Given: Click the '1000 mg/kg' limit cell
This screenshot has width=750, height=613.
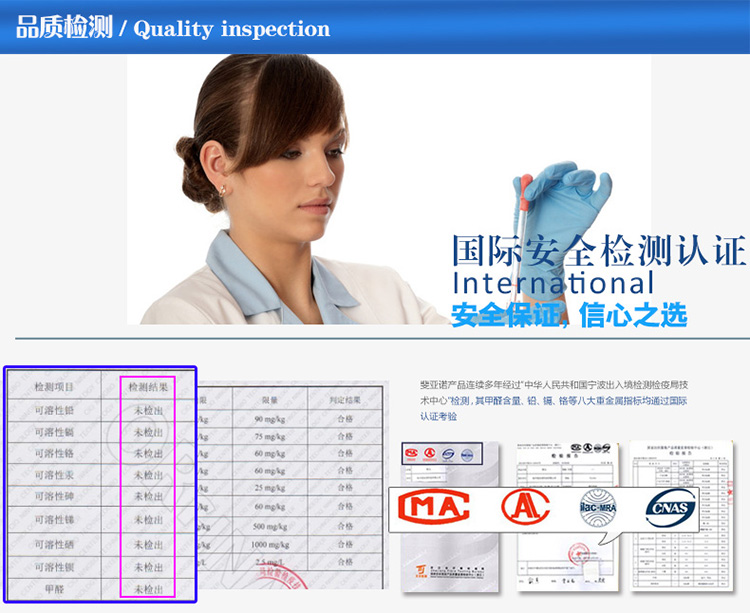Looking at the screenshot, I should tap(270, 545).
